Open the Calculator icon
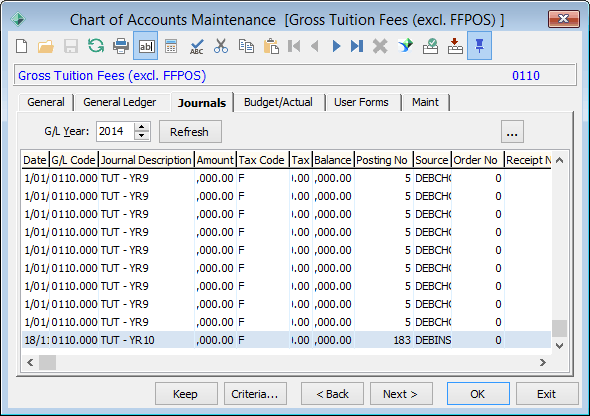 click(170, 46)
